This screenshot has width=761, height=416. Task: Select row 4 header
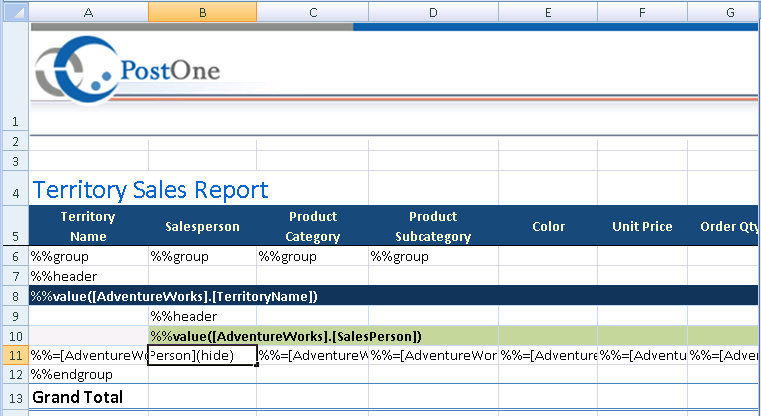click(16, 188)
